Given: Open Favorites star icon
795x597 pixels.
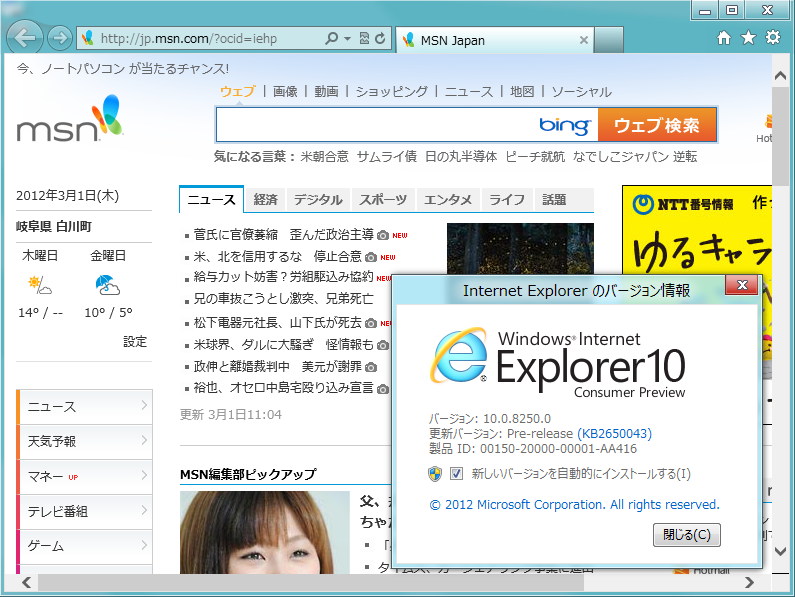Looking at the screenshot, I should pos(748,38).
